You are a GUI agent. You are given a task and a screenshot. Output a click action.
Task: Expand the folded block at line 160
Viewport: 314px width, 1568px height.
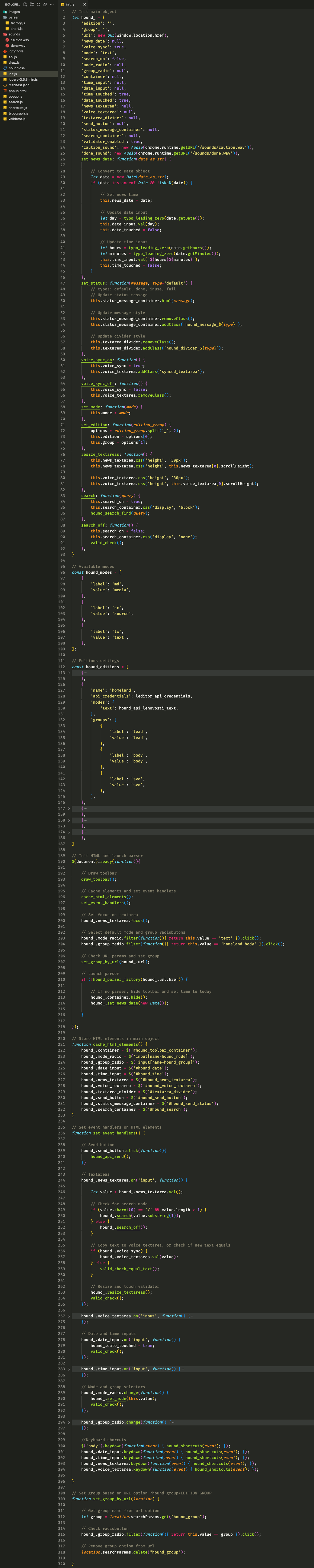coord(69,821)
